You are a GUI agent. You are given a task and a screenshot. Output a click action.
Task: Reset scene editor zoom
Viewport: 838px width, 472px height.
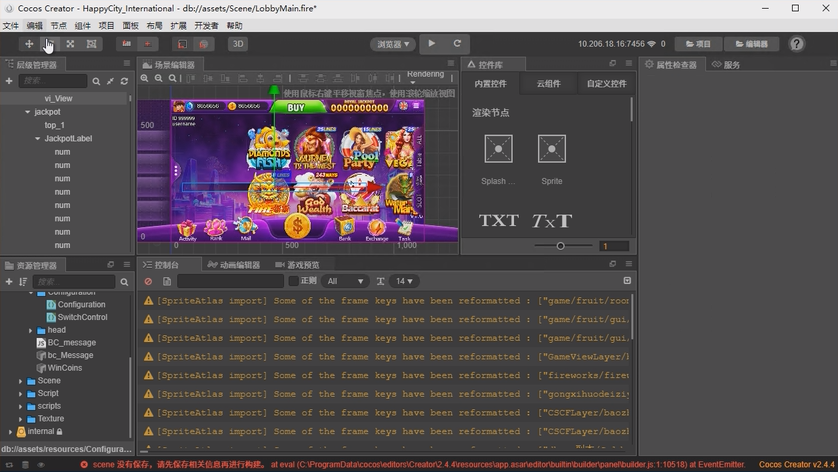click(x=172, y=78)
